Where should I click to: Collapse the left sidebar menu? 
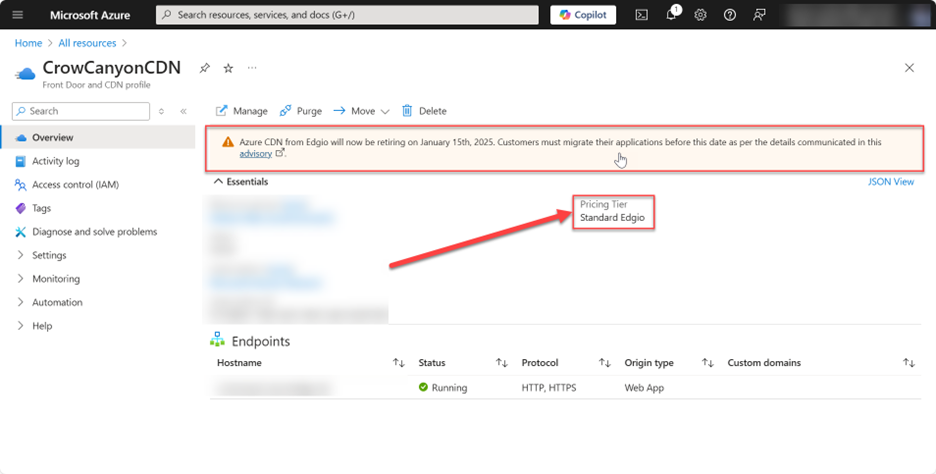tap(183, 111)
